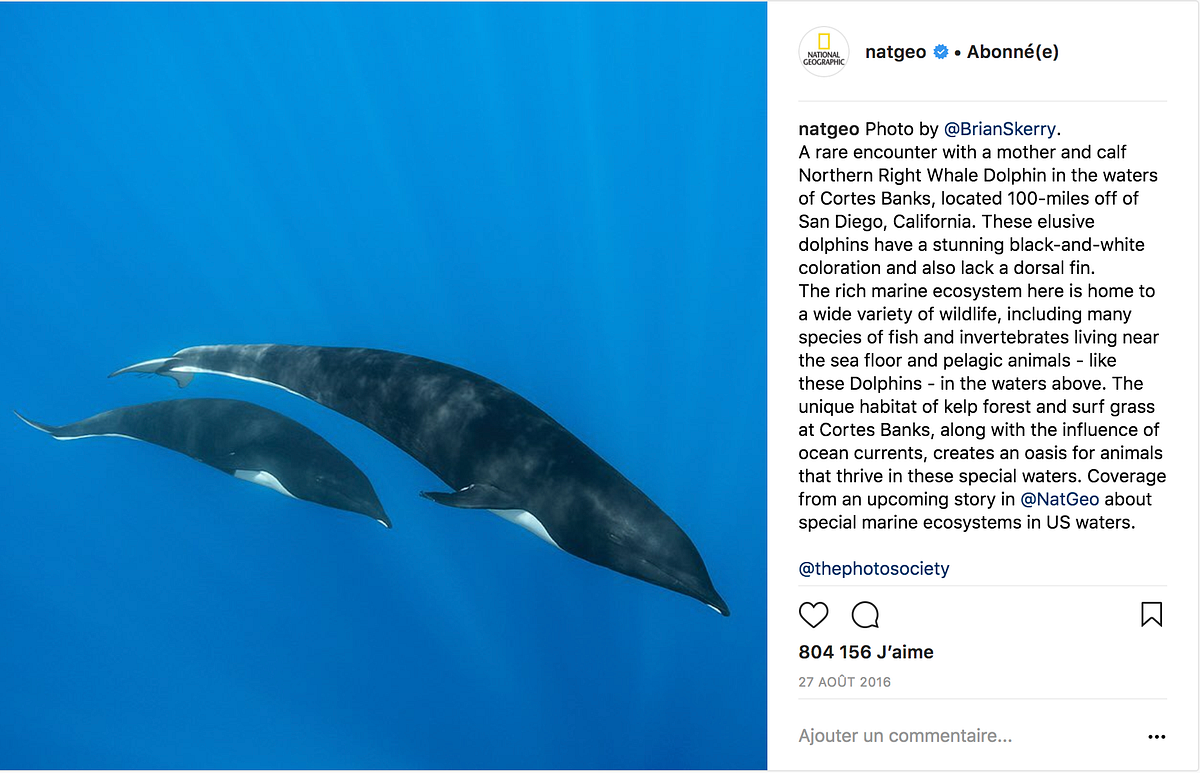Click natgeo username in the caption
Screen dimensions: 1200x773
point(829,129)
